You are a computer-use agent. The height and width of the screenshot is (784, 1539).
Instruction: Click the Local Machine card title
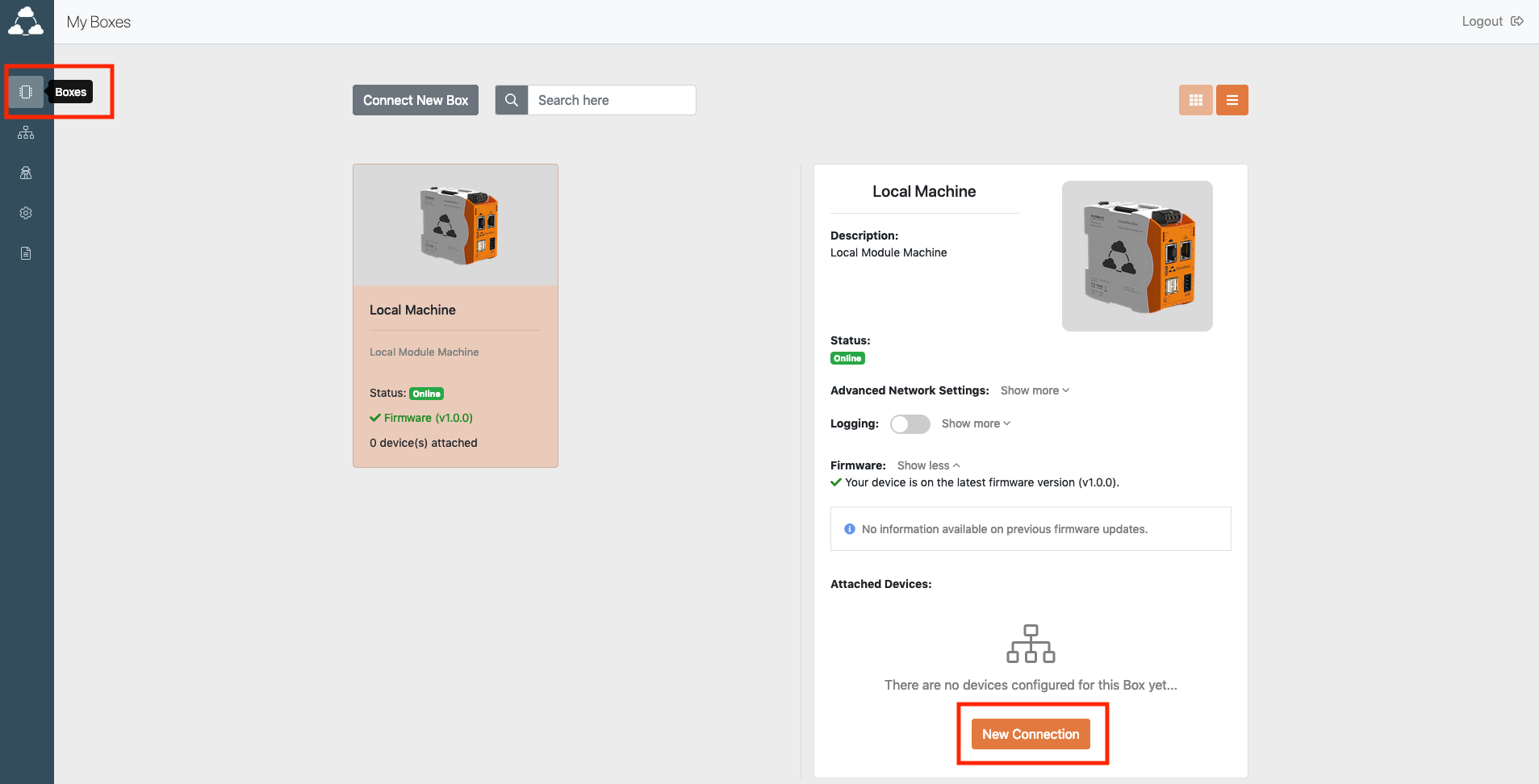412,310
